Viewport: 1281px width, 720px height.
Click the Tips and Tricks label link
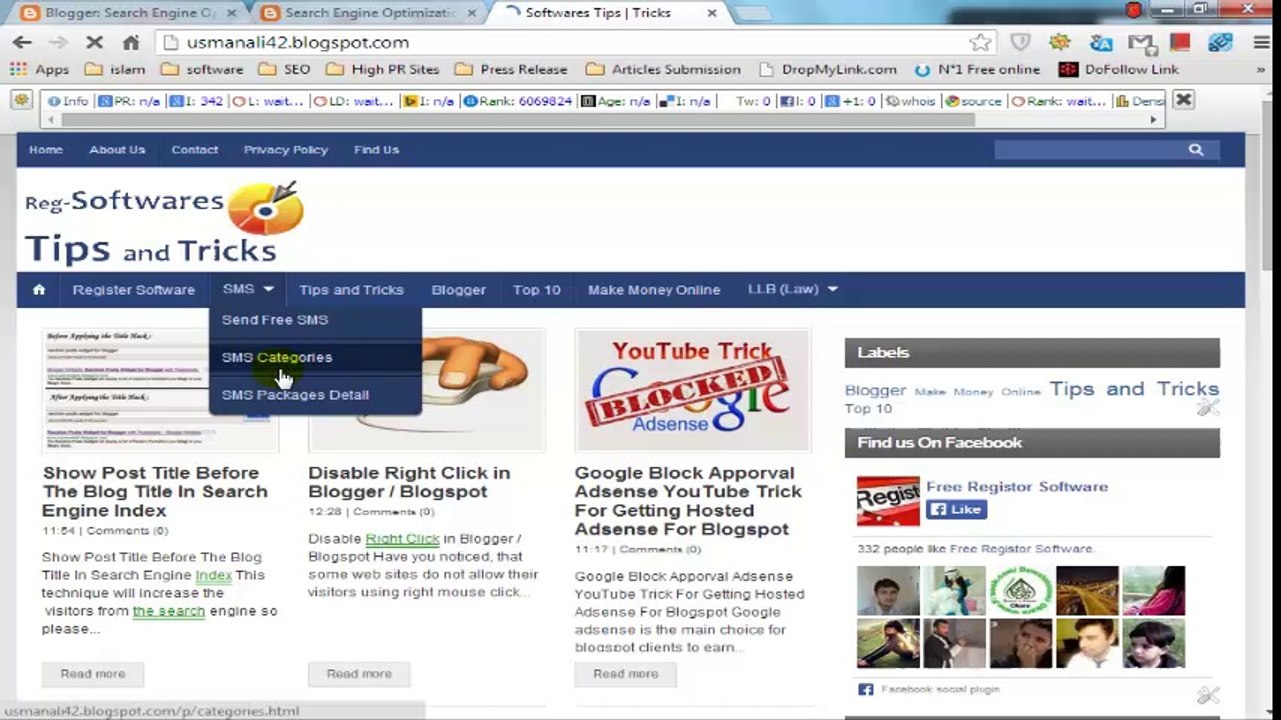[1134, 389]
